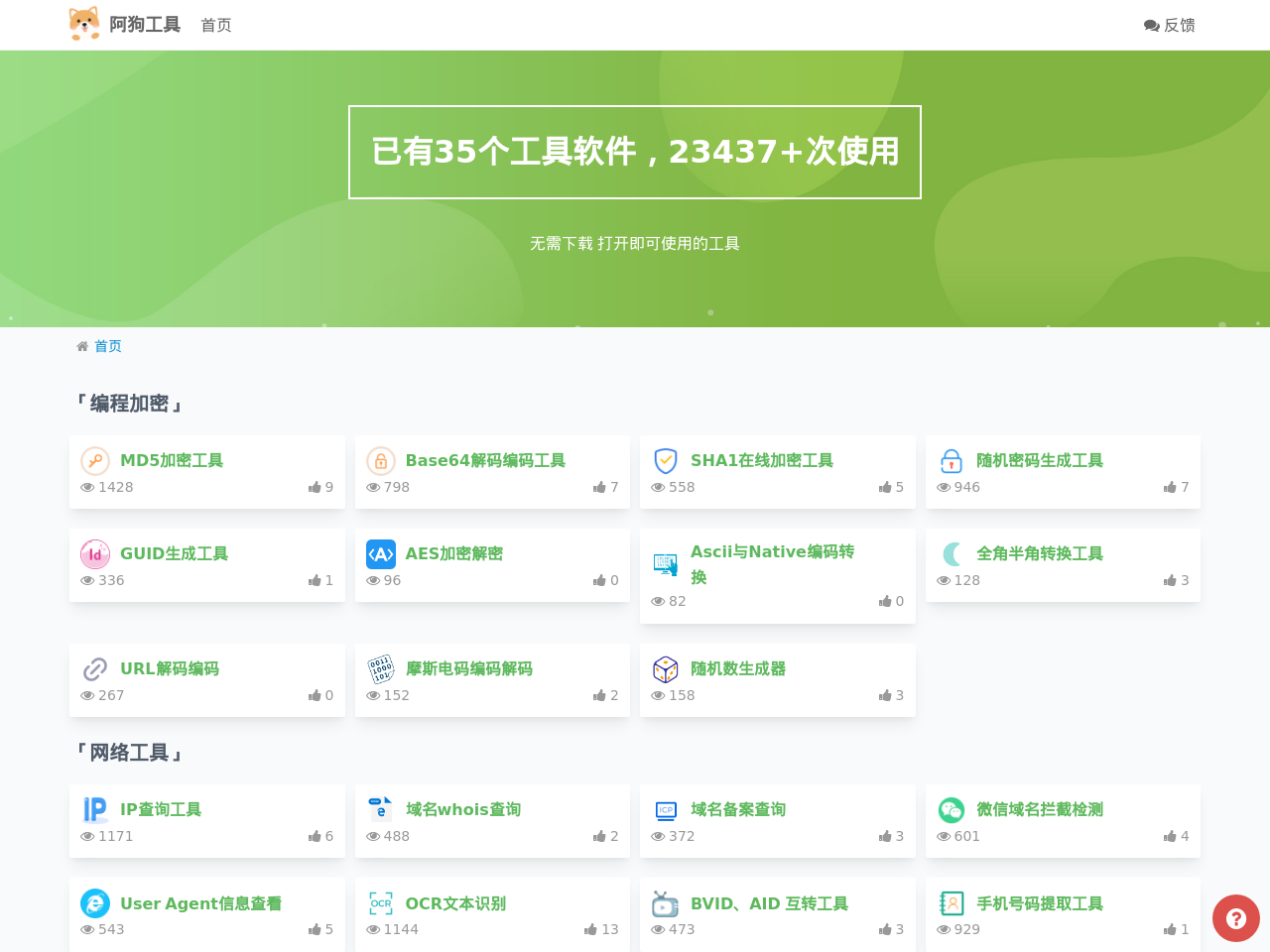Image resolution: width=1270 pixels, height=952 pixels.
Task: Select the GUID生成工具 id icon
Action: [94, 553]
